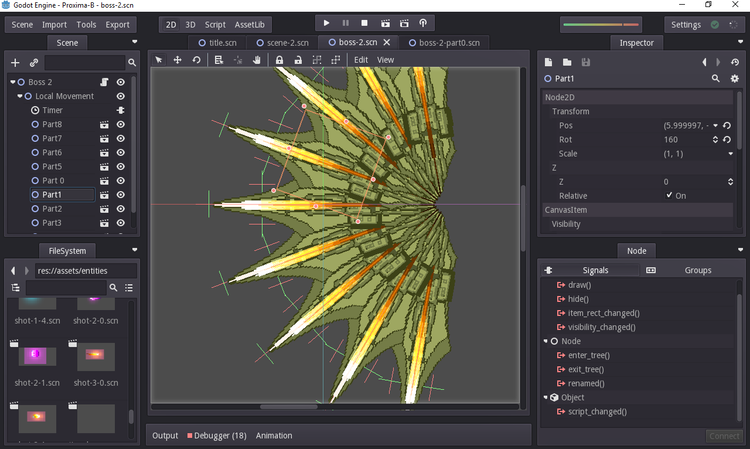
Task: Open the Import menu
Action: point(54,24)
